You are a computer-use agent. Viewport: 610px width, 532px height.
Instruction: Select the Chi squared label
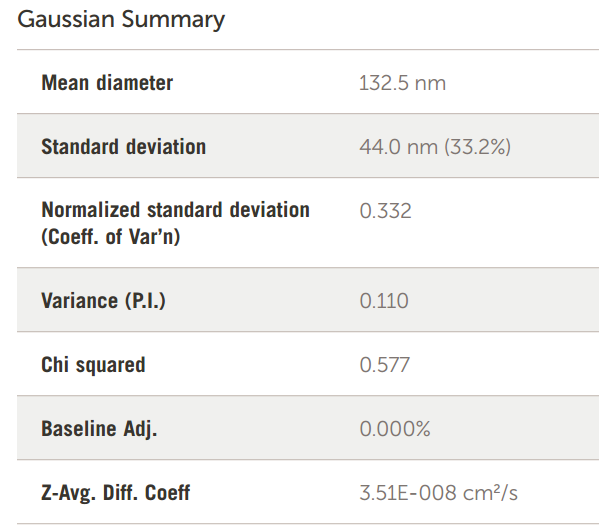93,365
